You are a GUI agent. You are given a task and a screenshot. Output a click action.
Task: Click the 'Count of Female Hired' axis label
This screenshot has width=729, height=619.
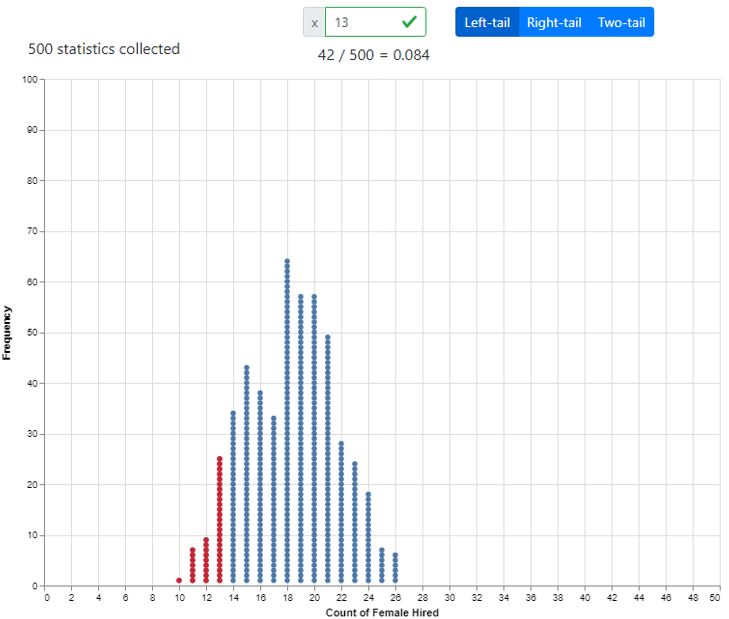[382, 612]
